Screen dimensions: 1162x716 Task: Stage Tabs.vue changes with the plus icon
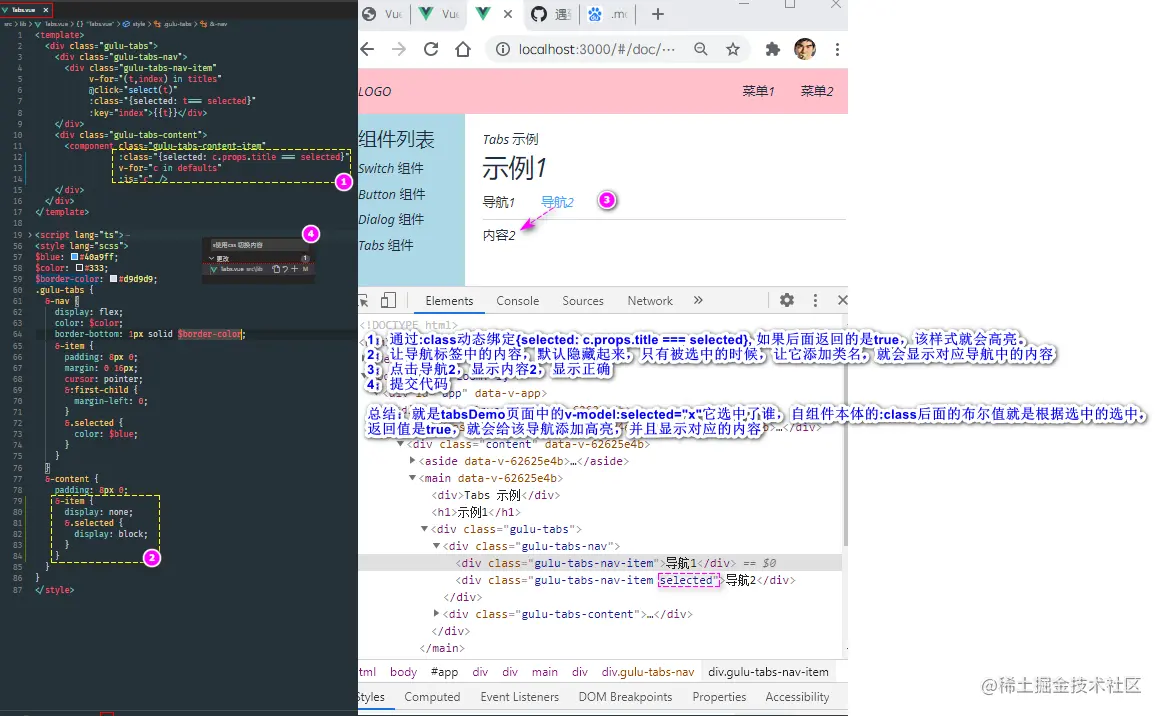pos(295,269)
